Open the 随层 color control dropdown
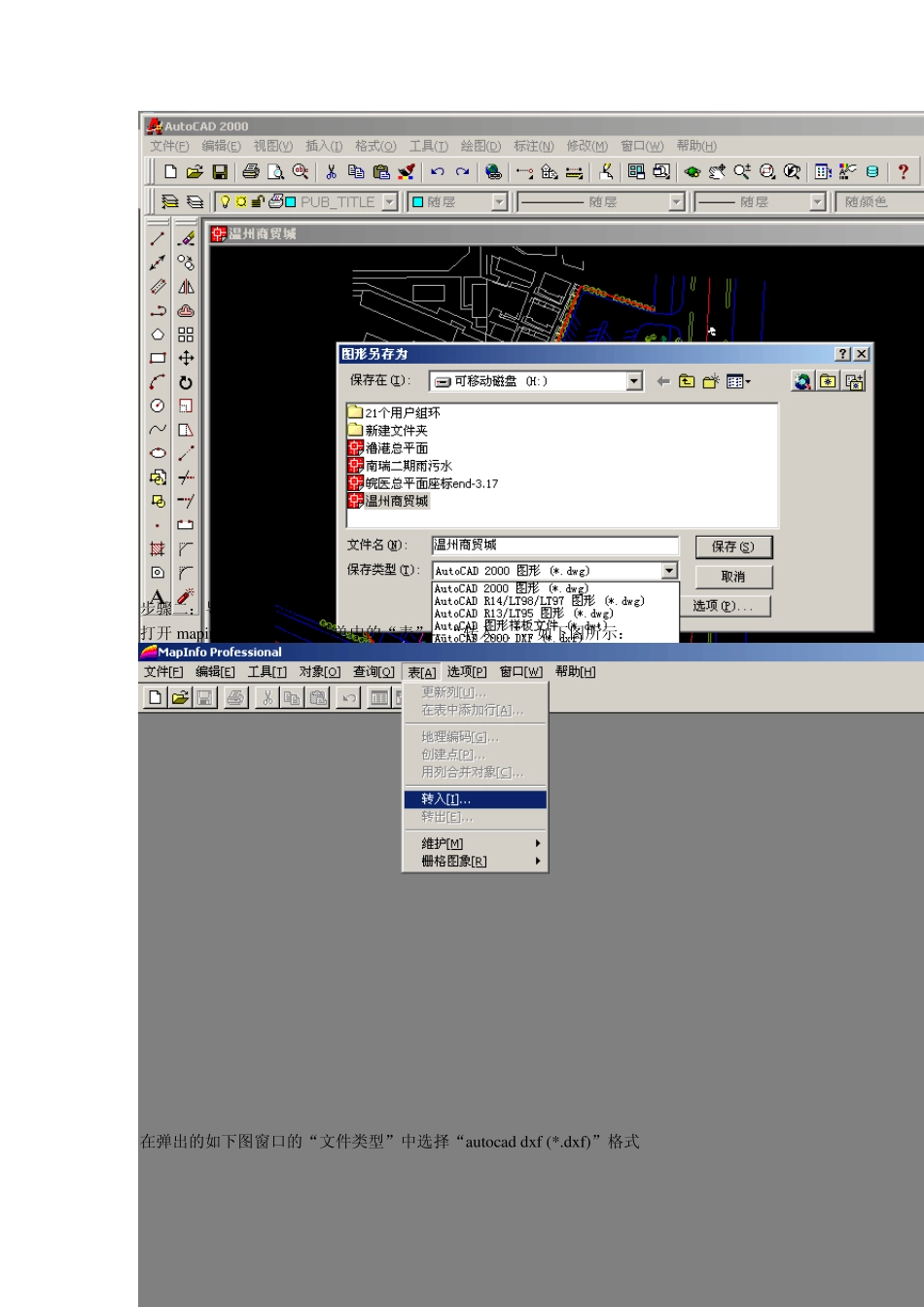The height and width of the screenshot is (1307, 924). tap(499, 202)
